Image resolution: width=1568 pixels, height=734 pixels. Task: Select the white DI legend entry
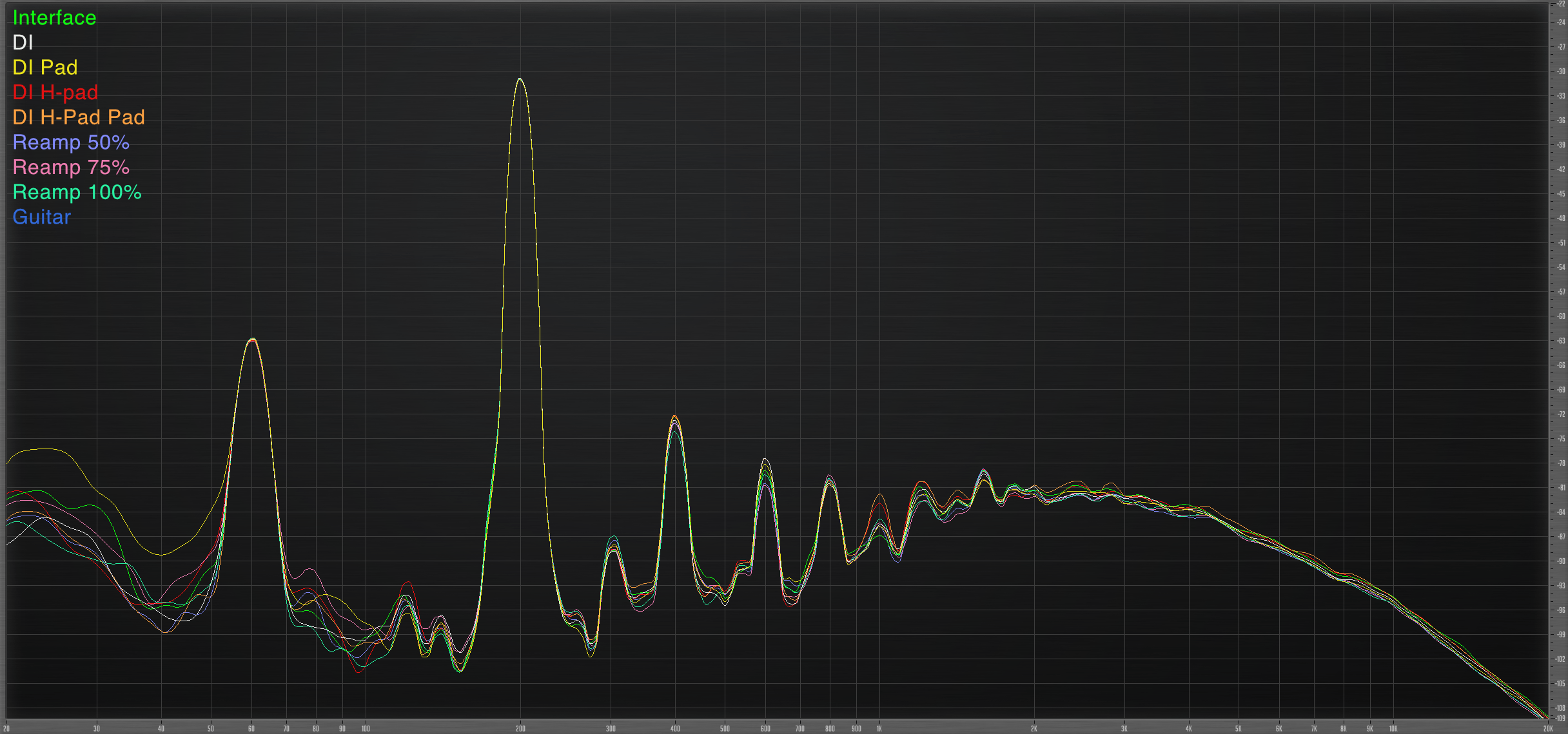(23, 43)
